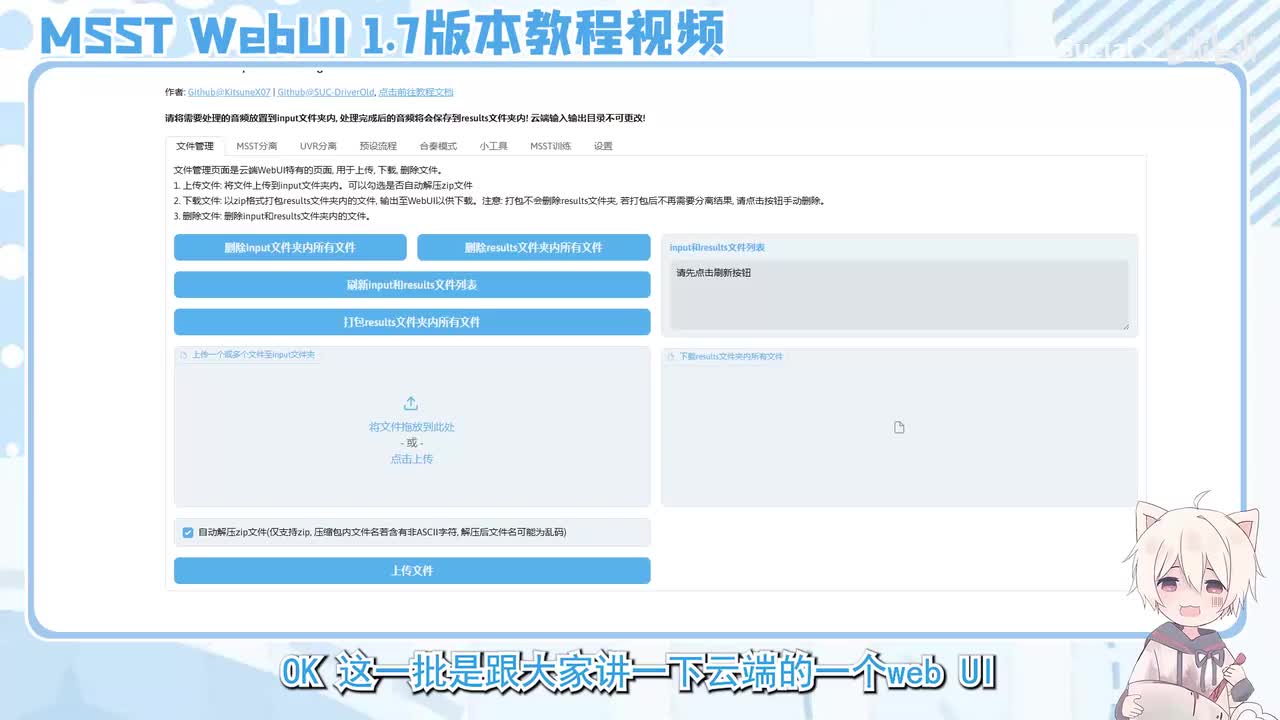Switch to the MSST分离 tab
The image size is (1280, 720).
[257, 146]
